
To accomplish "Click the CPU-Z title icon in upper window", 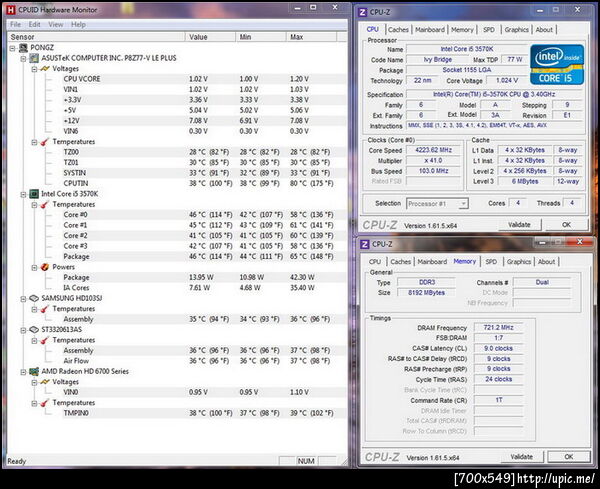I will click(x=362, y=12).
